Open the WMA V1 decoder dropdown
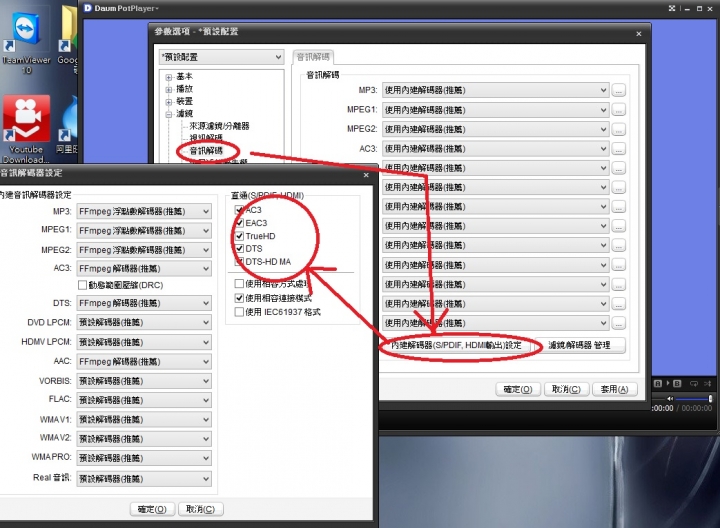720x528 pixels. pos(144,420)
